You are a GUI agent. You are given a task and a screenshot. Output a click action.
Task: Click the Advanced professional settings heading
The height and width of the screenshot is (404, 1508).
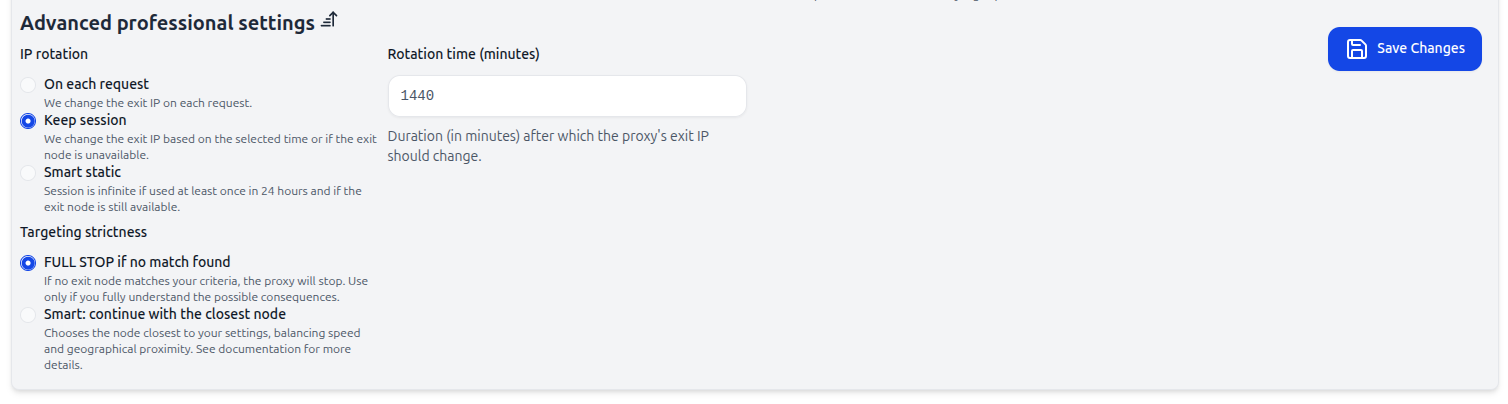[x=167, y=22]
